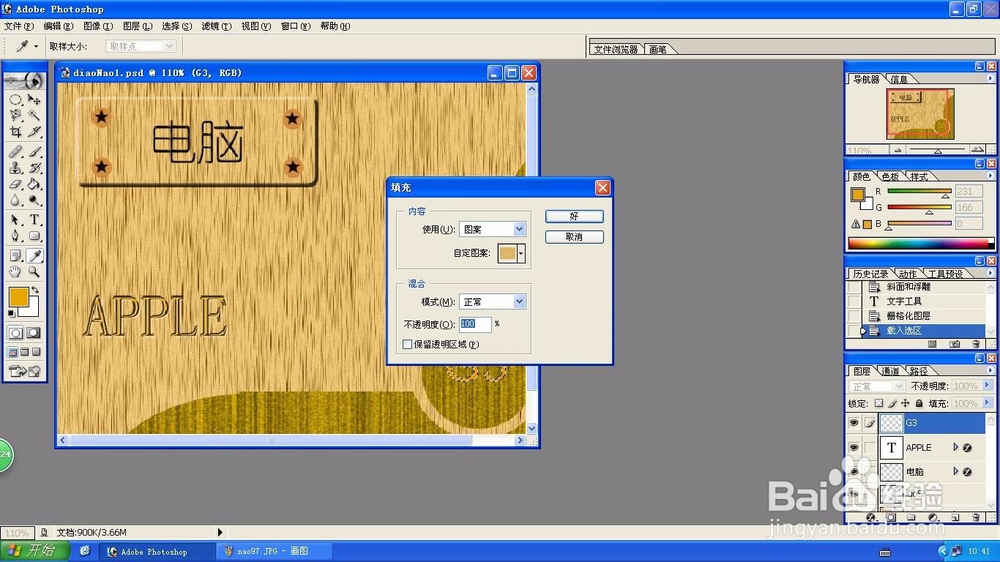Select the Rounded Rectangle shape tool

tap(34, 236)
